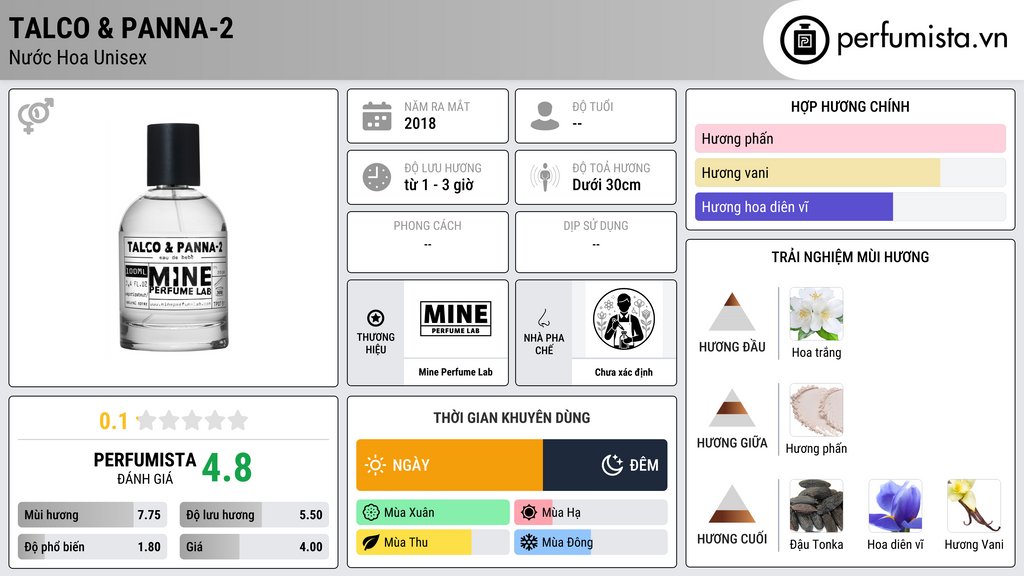Viewport: 1024px width, 576px height.
Task: Click the star badge icon above Thương Hiệu
Action: point(376,318)
